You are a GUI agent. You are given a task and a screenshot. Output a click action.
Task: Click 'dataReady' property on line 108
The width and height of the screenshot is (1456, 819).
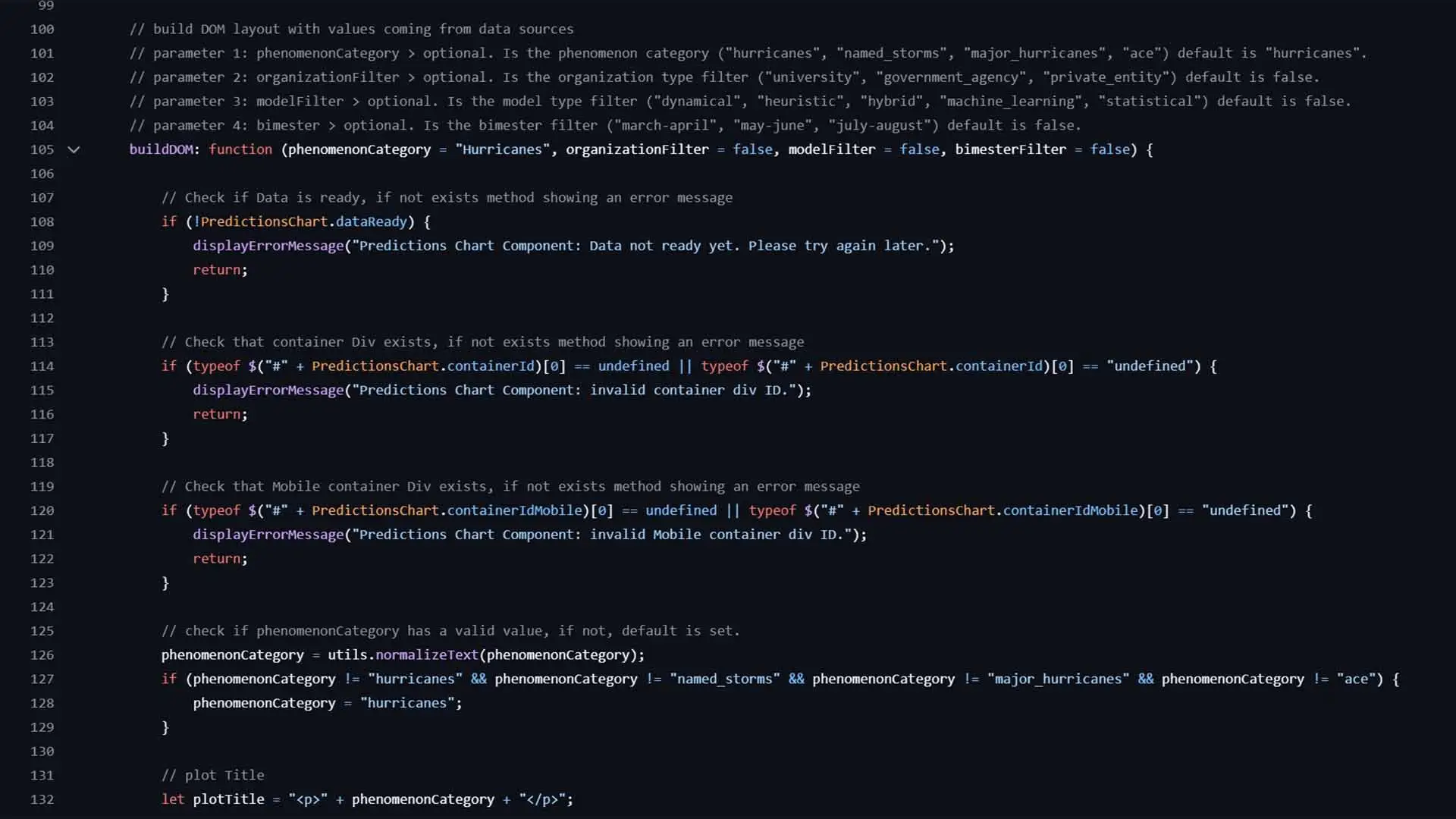pos(372,221)
